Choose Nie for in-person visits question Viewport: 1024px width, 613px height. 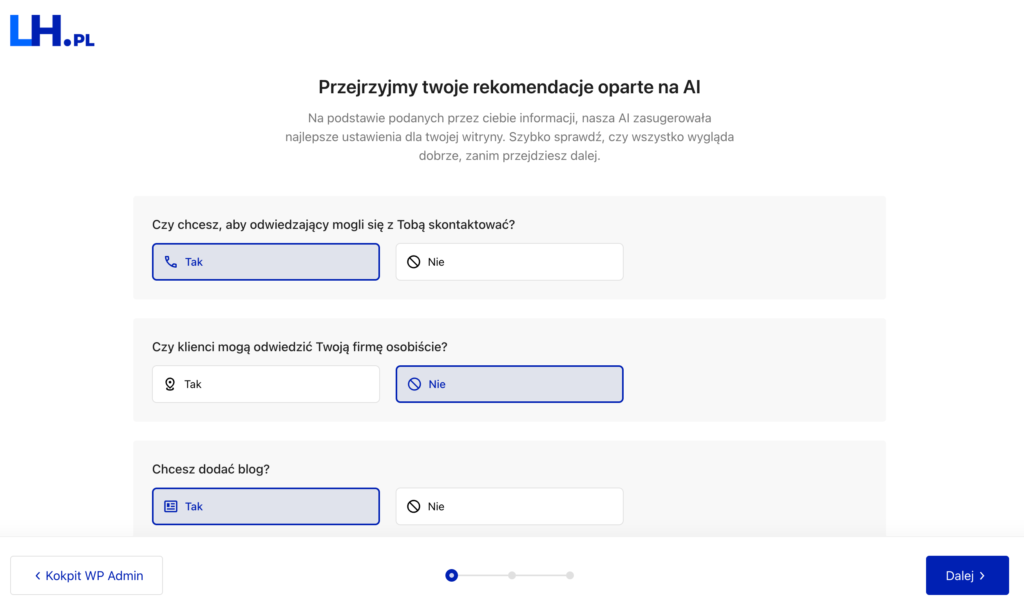[x=509, y=384]
